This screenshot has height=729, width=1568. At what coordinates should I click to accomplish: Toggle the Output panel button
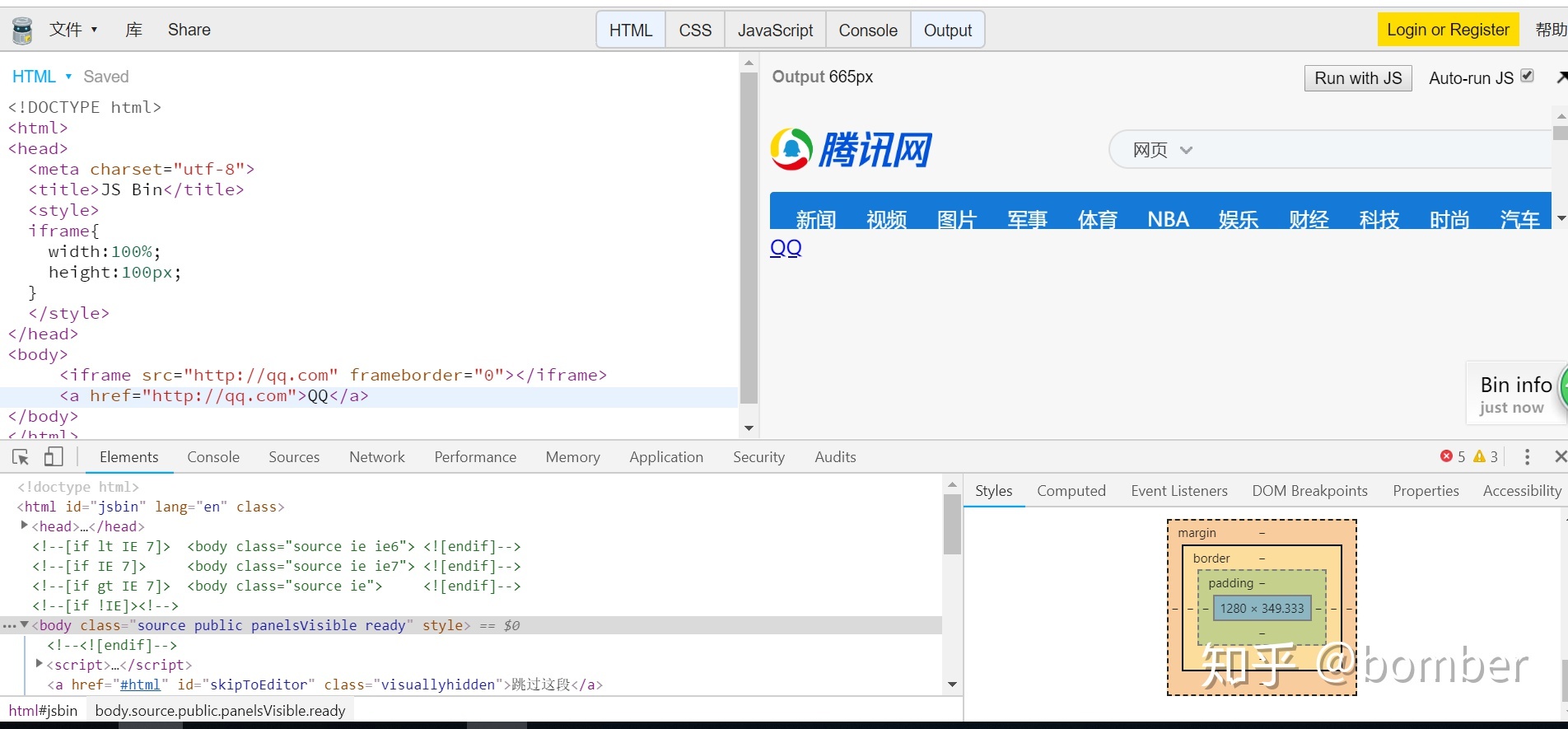(948, 30)
